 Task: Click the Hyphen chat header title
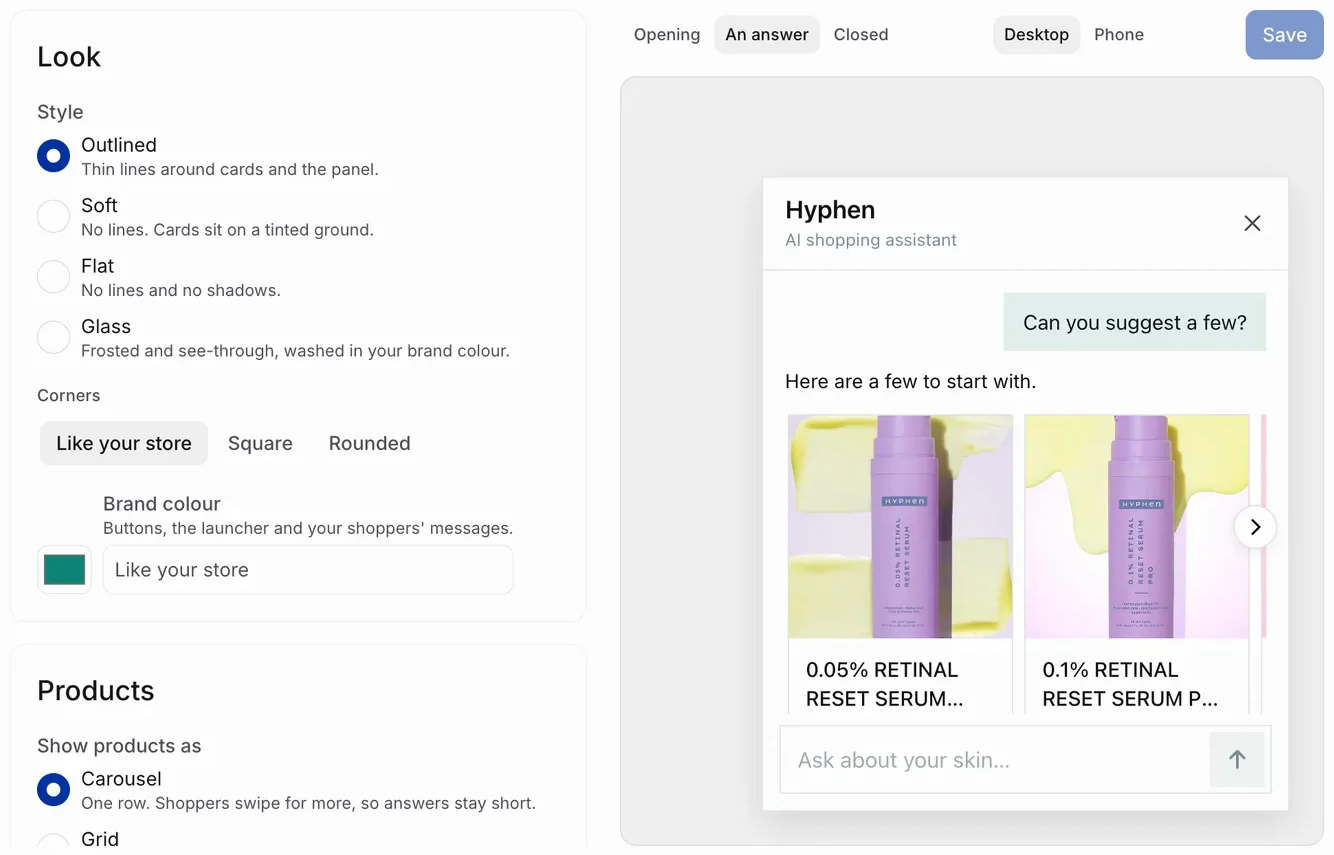(x=830, y=210)
